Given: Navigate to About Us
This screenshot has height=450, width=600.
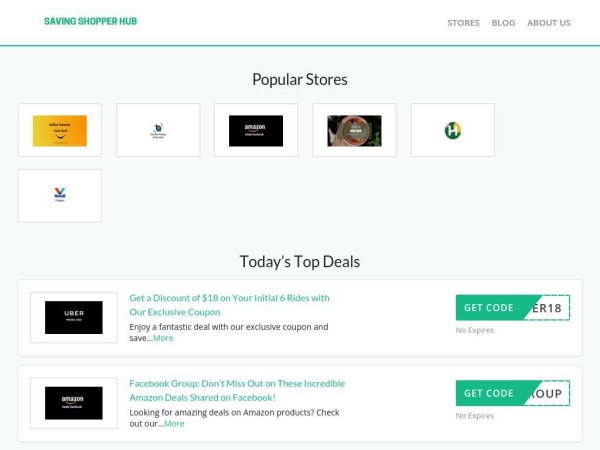Looking at the screenshot, I should [x=549, y=23].
